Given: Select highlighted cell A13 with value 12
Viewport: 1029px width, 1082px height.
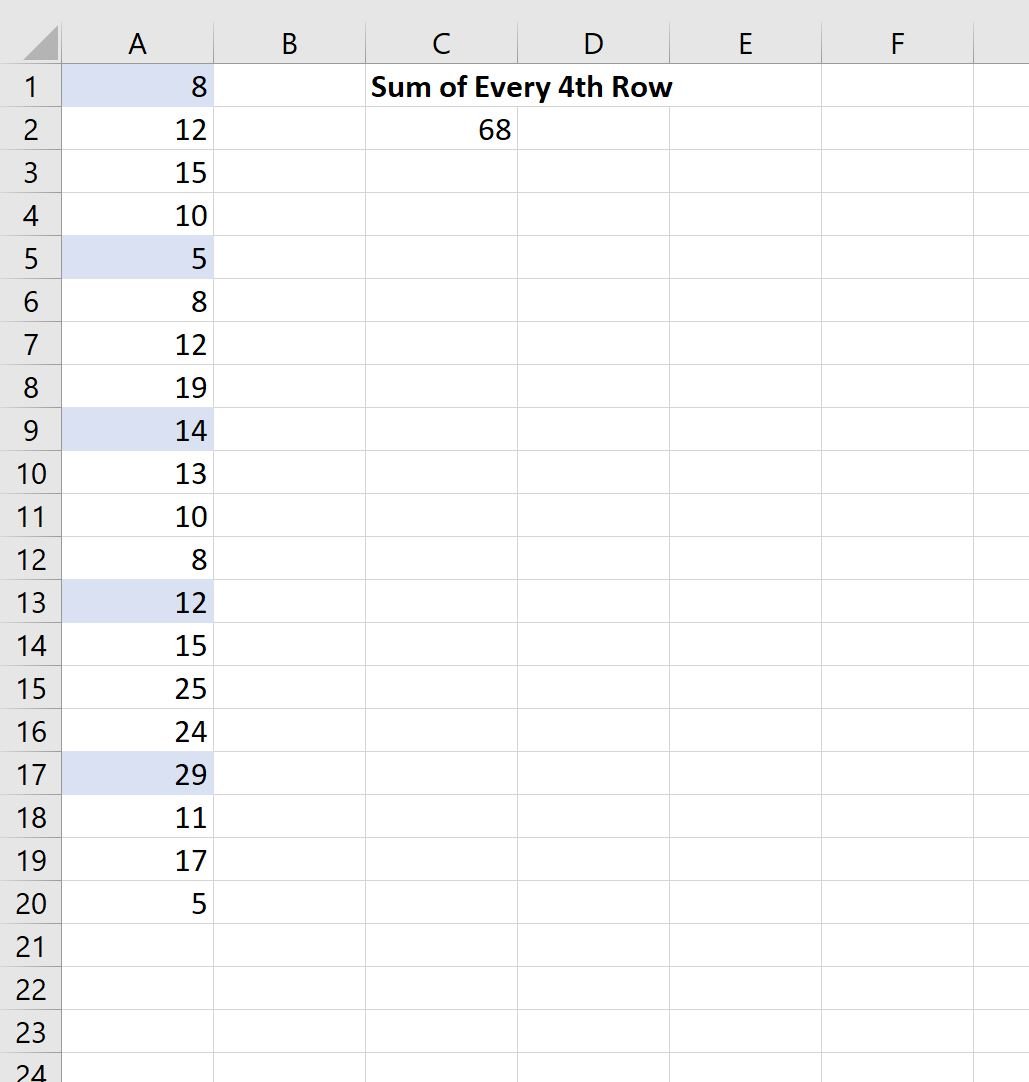Looking at the screenshot, I should [x=137, y=602].
